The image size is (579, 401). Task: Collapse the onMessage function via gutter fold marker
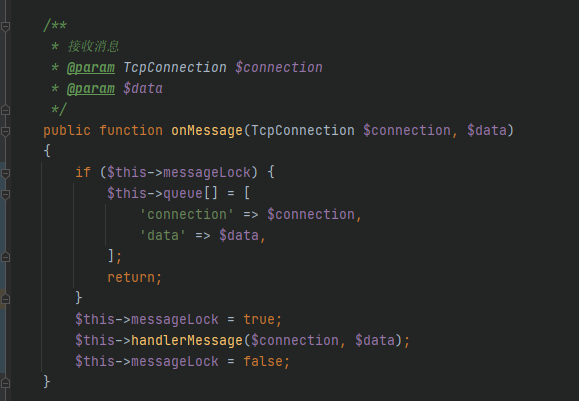(5, 131)
